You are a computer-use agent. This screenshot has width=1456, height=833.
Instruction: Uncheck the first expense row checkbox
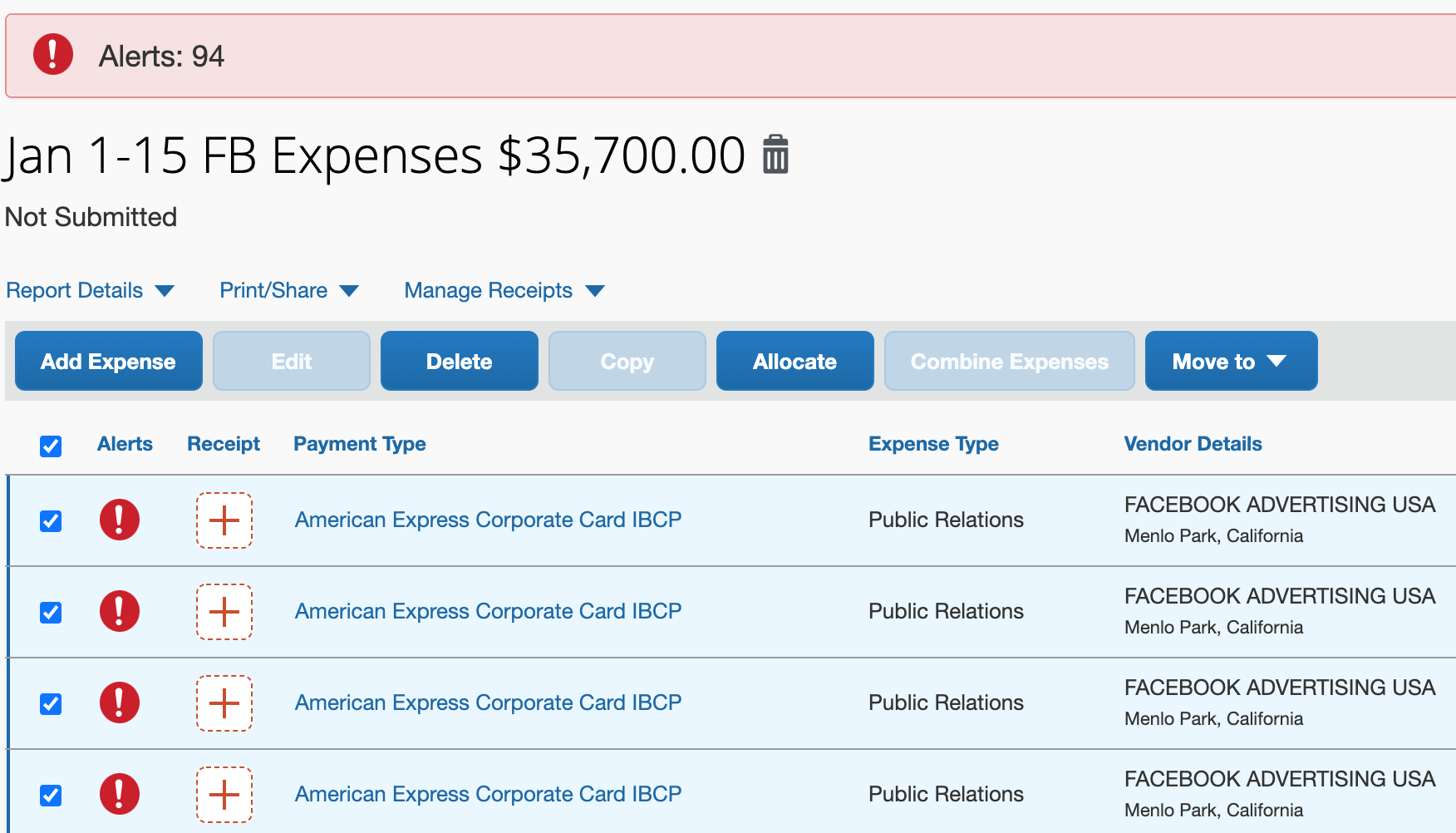tap(51, 521)
